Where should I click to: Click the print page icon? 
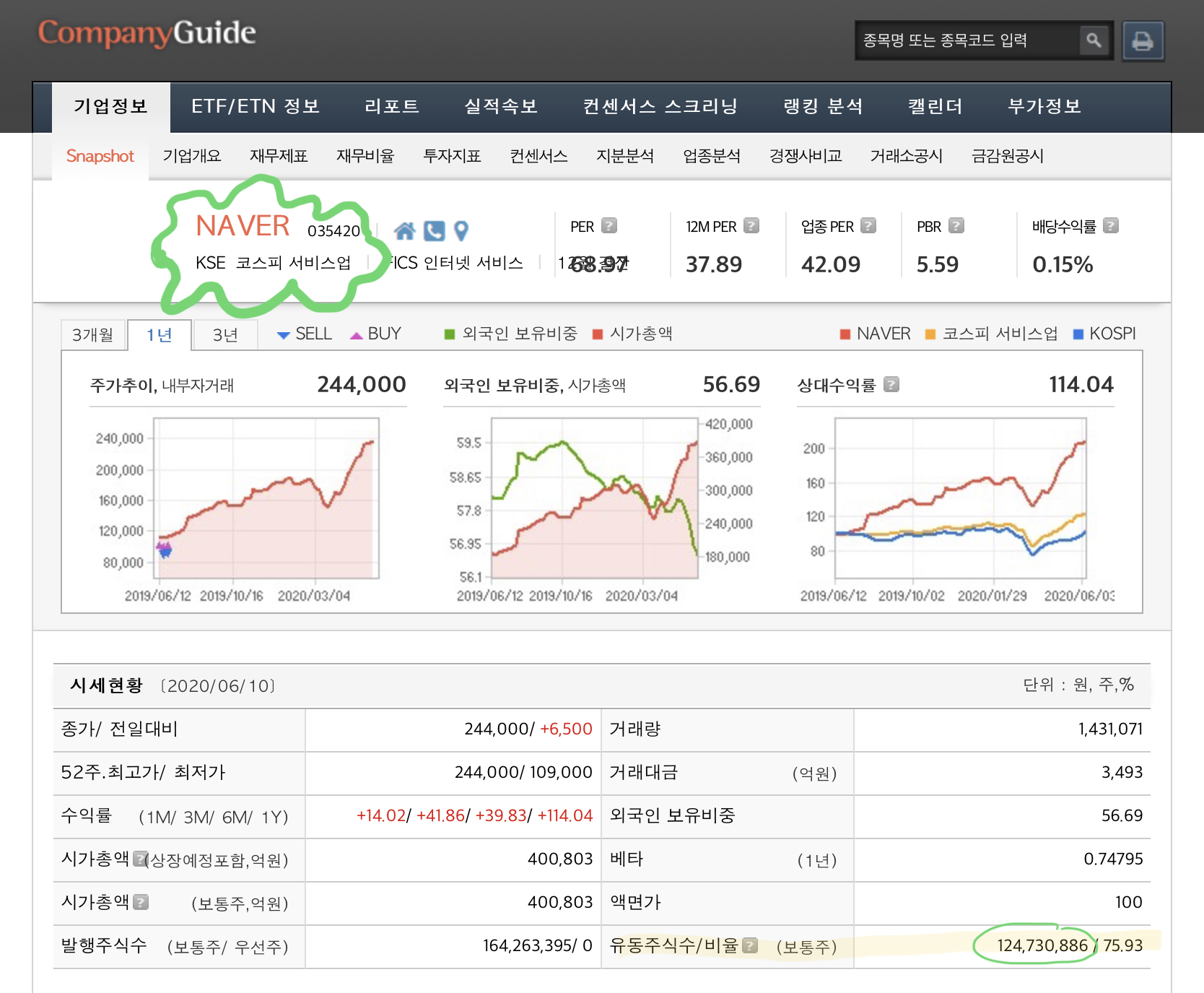(1143, 41)
